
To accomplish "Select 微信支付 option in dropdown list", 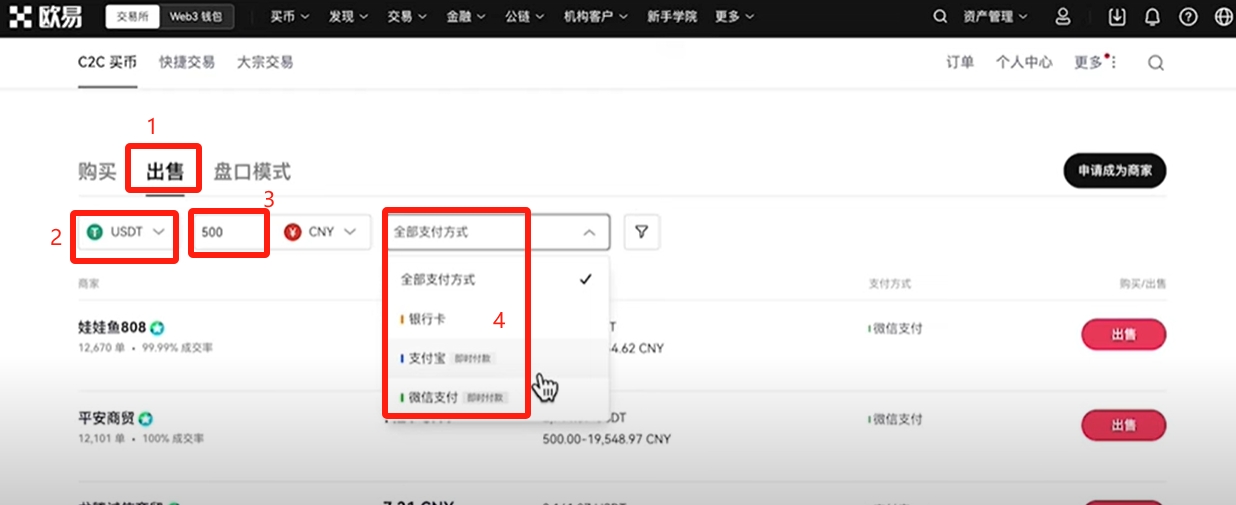I will coord(497,397).
